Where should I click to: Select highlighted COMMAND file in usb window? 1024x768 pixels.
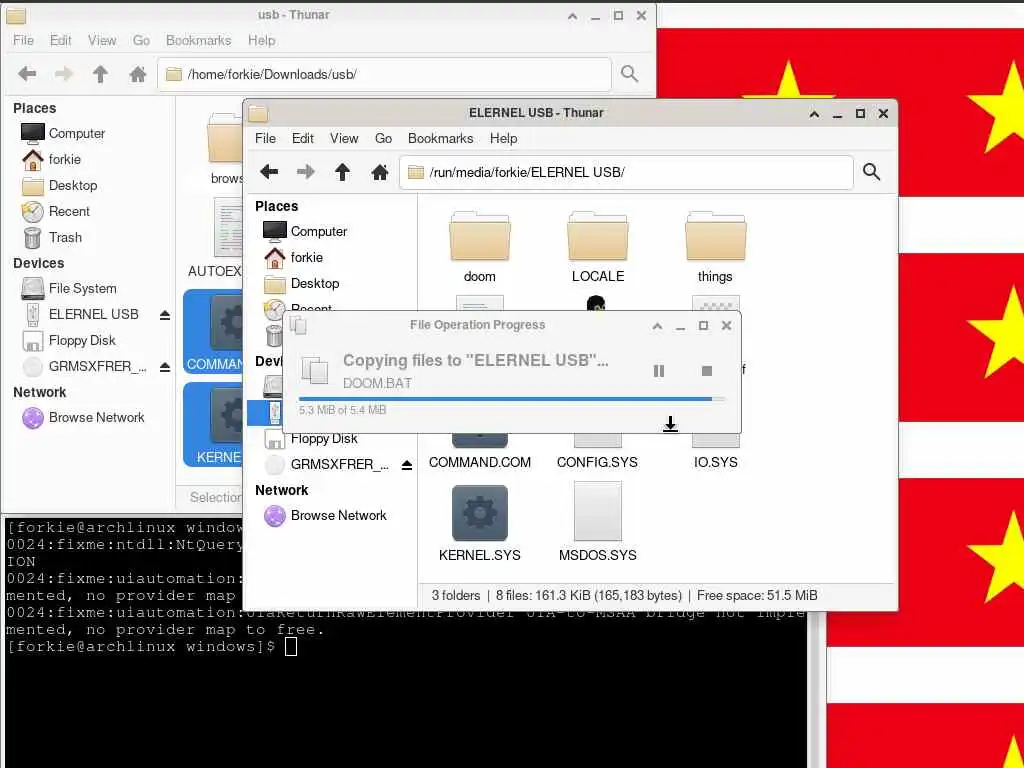tap(213, 332)
